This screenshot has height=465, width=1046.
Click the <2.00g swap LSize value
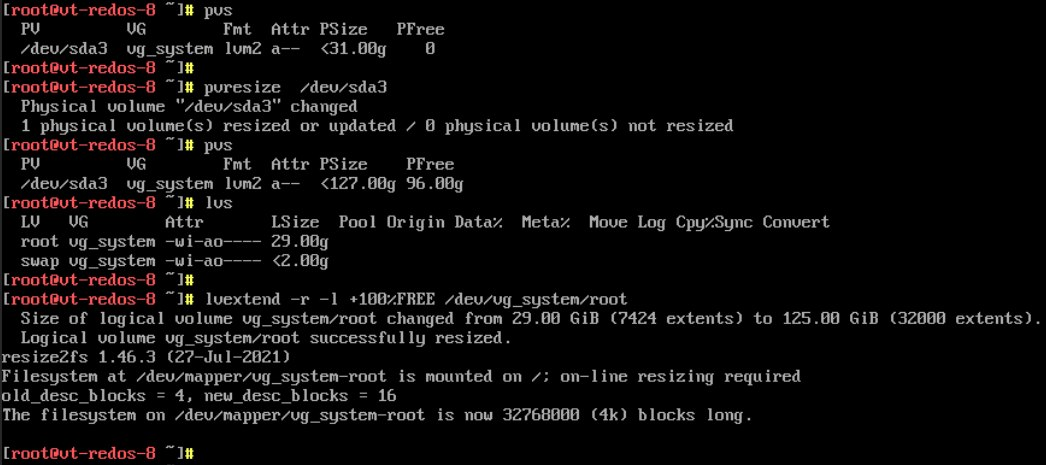[x=301, y=260]
